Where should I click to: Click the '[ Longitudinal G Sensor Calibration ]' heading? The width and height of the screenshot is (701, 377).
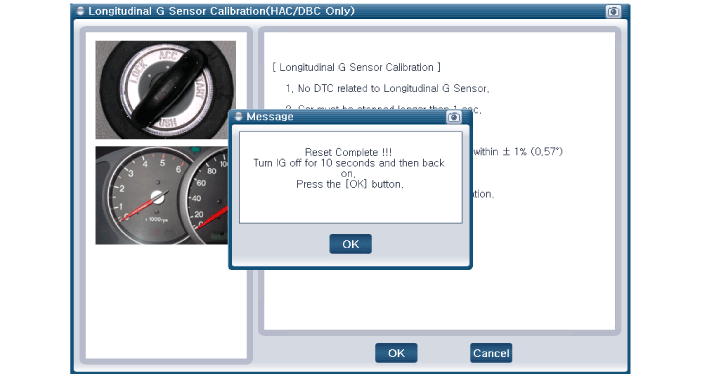pyautogui.click(x=356, y=68)
